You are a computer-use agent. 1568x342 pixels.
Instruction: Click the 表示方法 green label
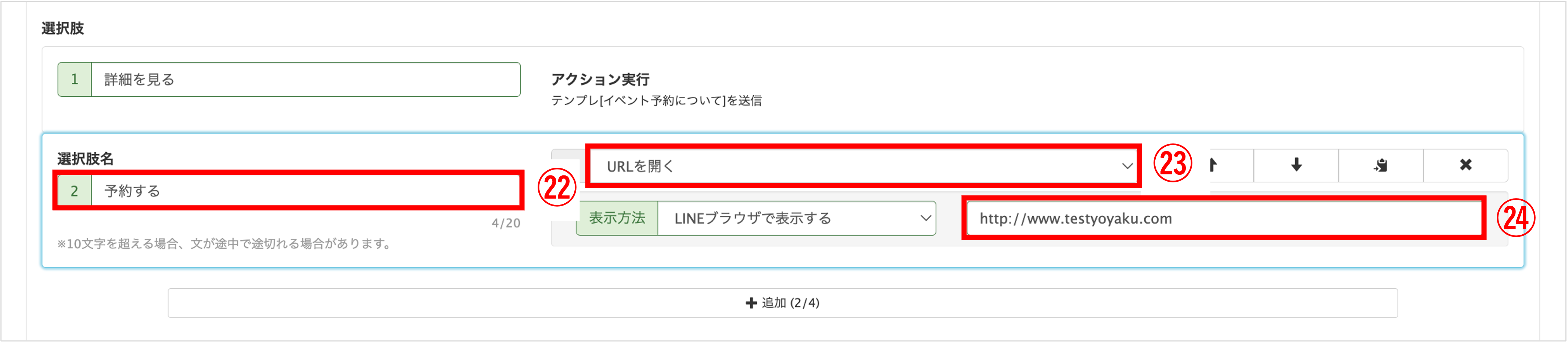point(617,218)
